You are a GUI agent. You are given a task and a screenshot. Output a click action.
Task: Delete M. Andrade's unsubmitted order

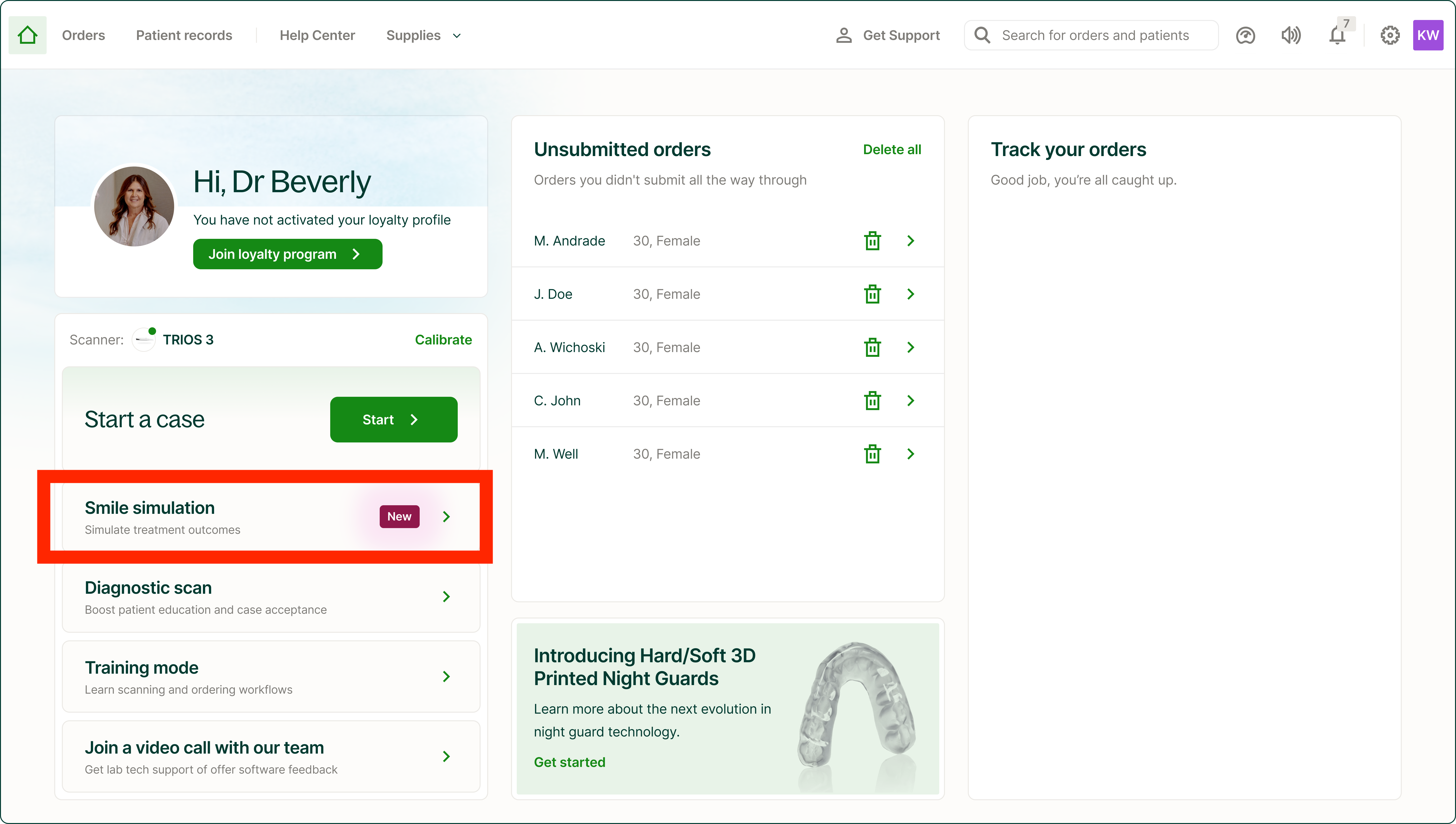pos(872,240)
